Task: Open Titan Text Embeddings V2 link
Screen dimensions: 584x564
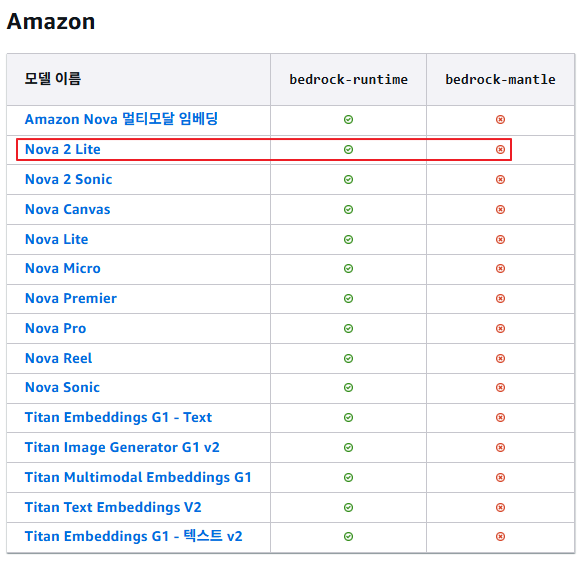Action: click(x=113, y=507)
